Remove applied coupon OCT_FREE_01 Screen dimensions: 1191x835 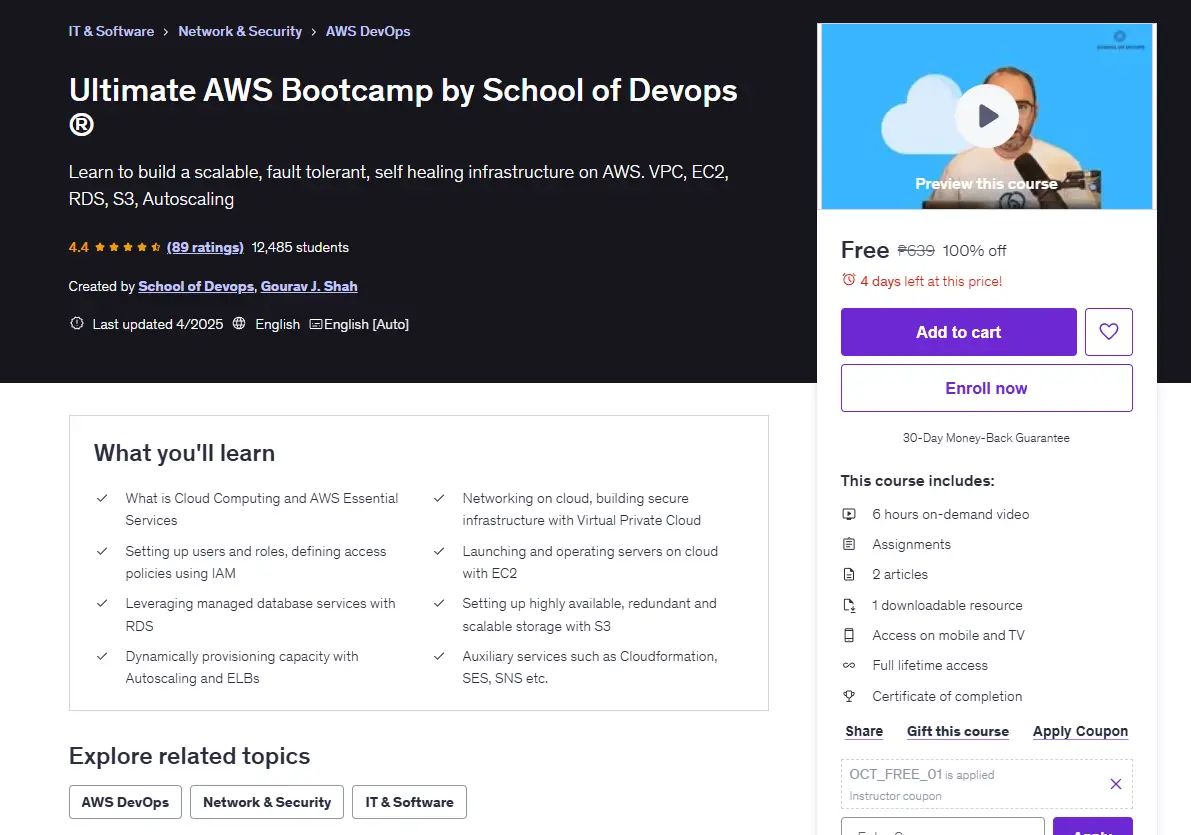pos(1115,784)
